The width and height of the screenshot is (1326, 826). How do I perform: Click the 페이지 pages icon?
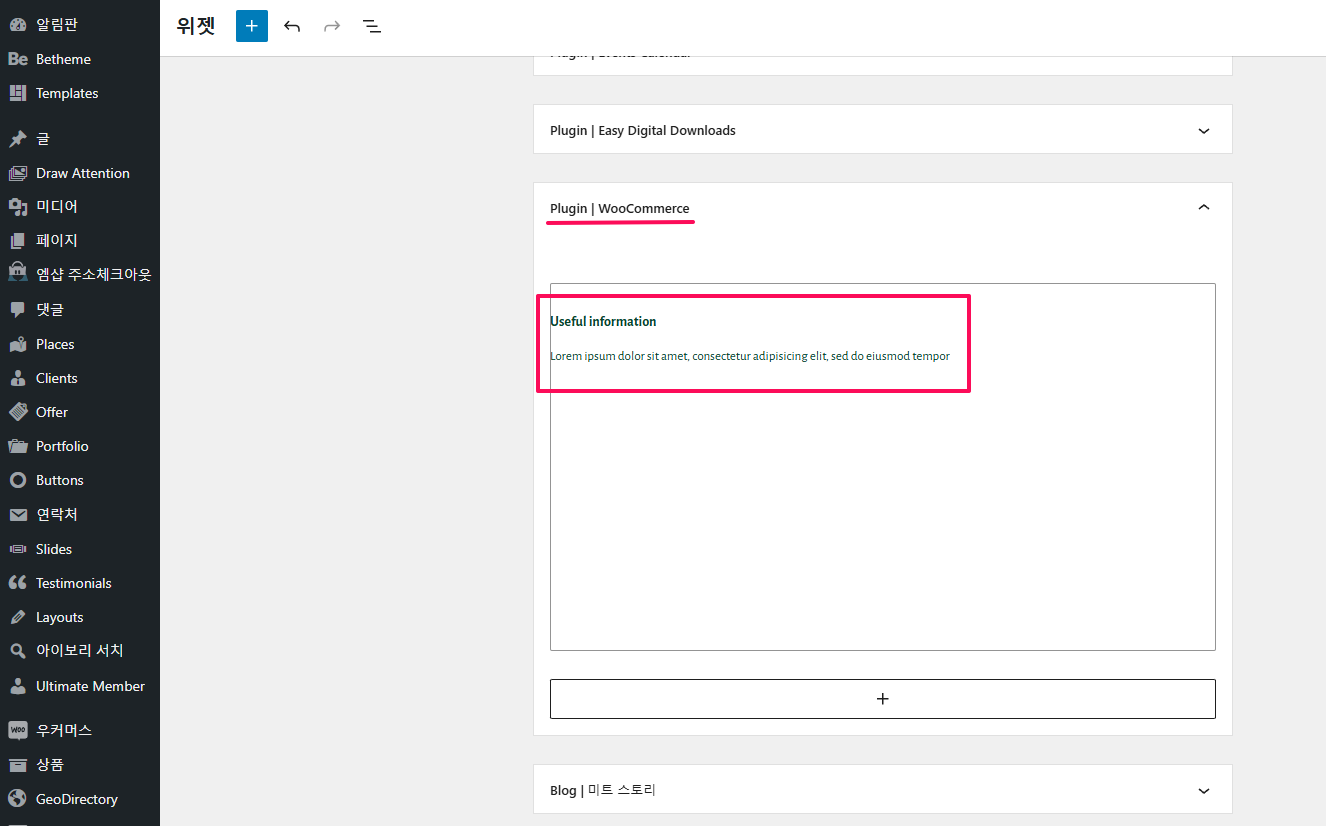(17, 241)
